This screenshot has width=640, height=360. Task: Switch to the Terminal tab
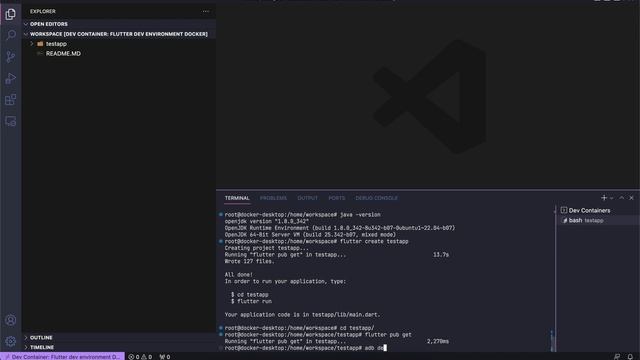tap(237, 198)
